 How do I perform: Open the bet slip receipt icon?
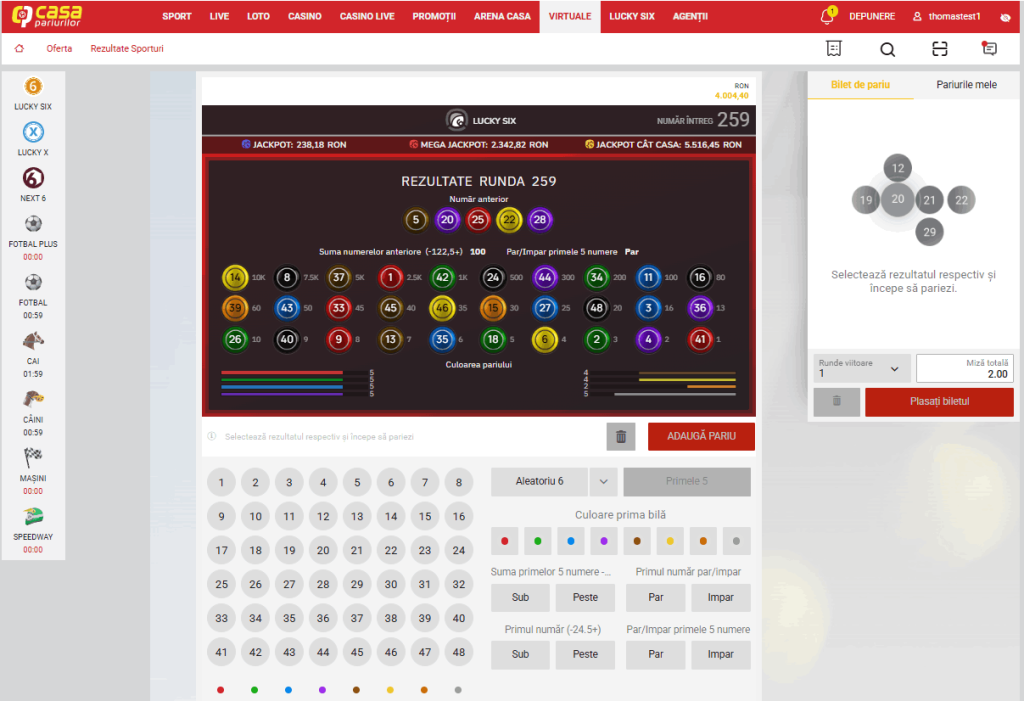(x=834, y=48)
